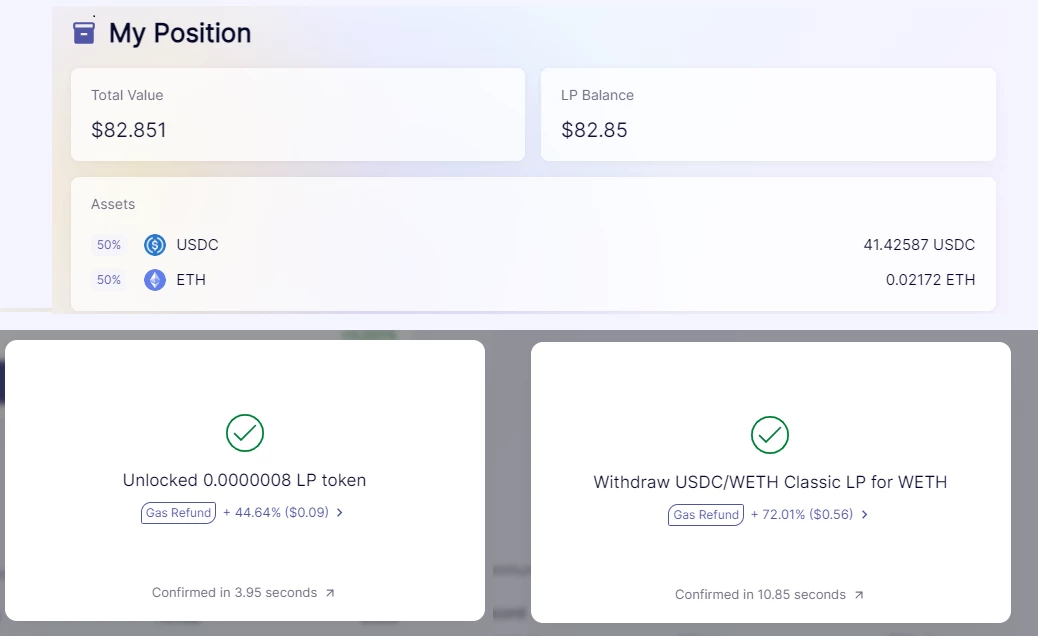Open the Confirmed in 3.95 seconds link
This screenshot has height=636, width=1038.
coord(234,592)
